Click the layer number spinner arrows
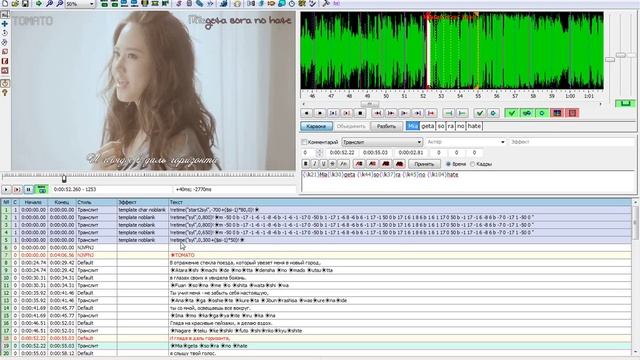This screenshot has height=360, width=640. (319, 153)
